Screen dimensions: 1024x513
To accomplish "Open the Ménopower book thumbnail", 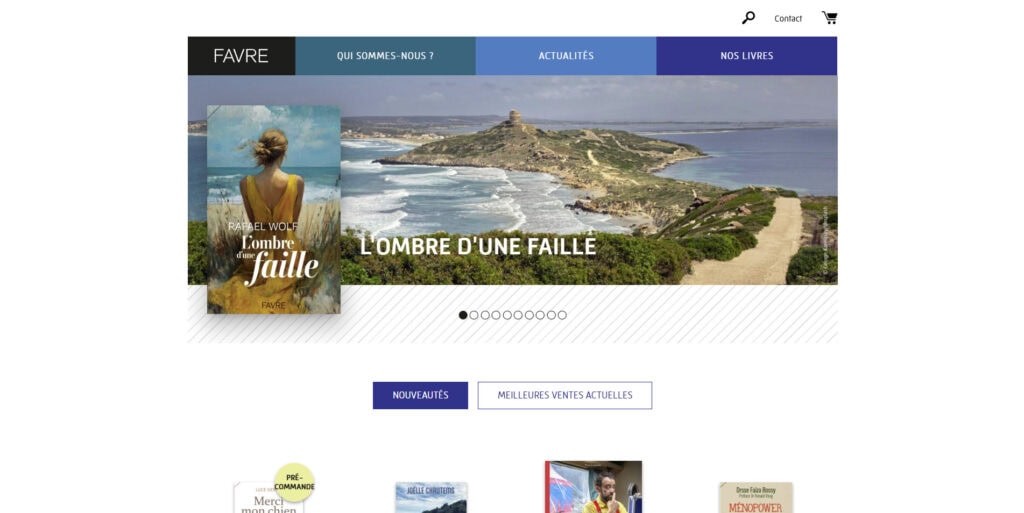I will coord(756,498).
